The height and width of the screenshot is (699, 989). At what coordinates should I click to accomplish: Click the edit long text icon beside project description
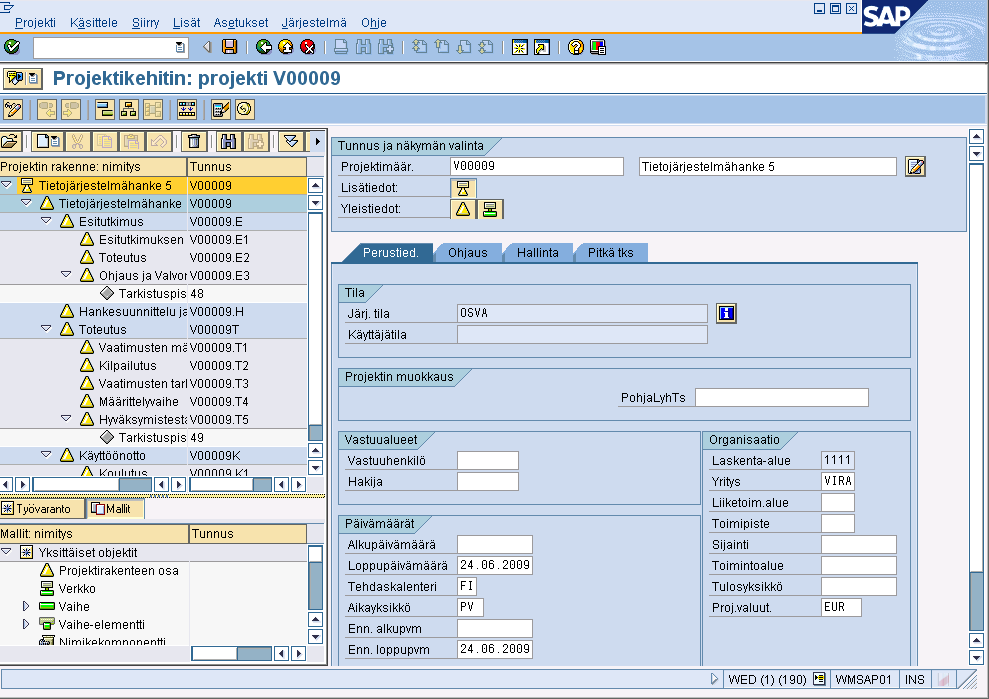[915, 167]
